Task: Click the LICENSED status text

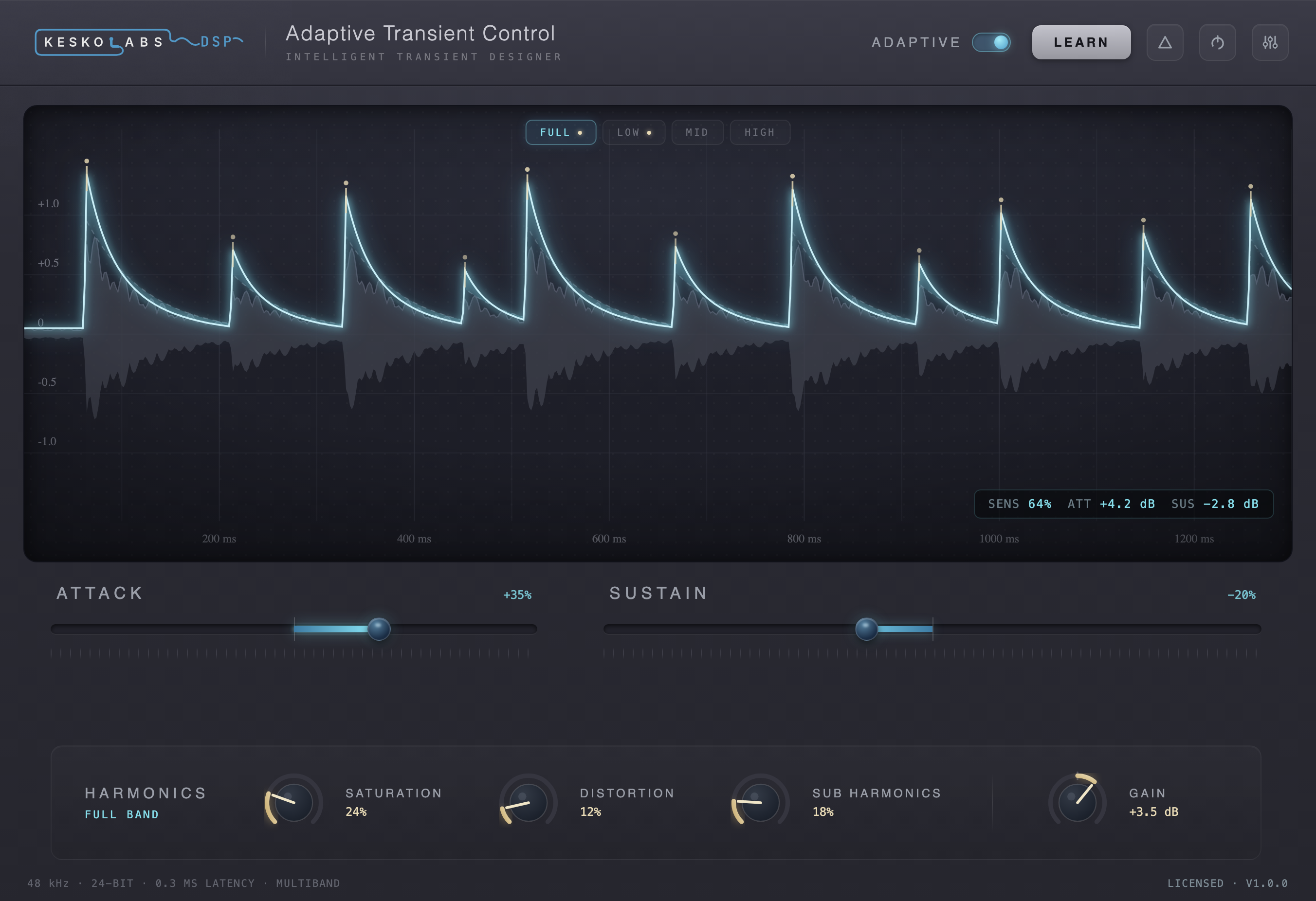Action: coord(1195,883)
